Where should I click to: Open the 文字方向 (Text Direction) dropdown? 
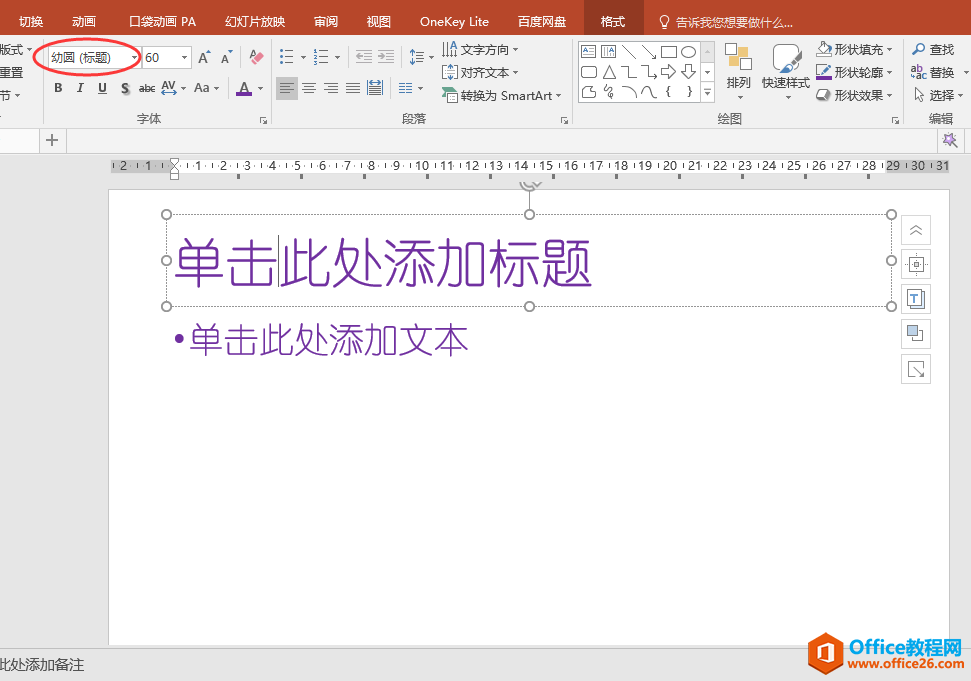(x=480, y=48)
